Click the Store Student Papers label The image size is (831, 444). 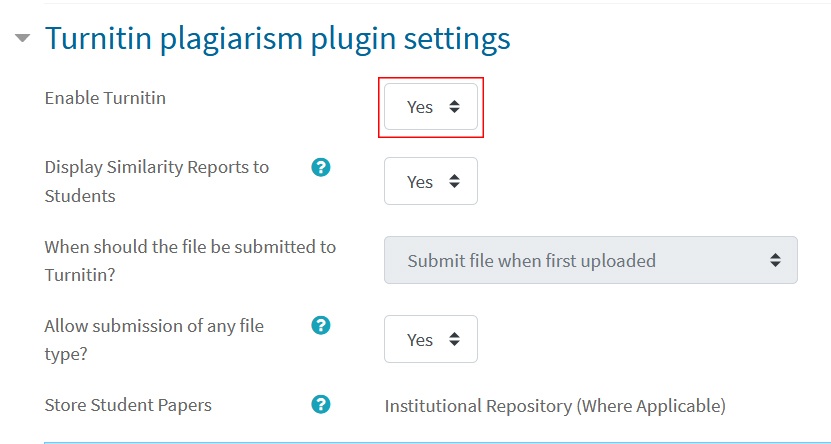pos(128,405)
